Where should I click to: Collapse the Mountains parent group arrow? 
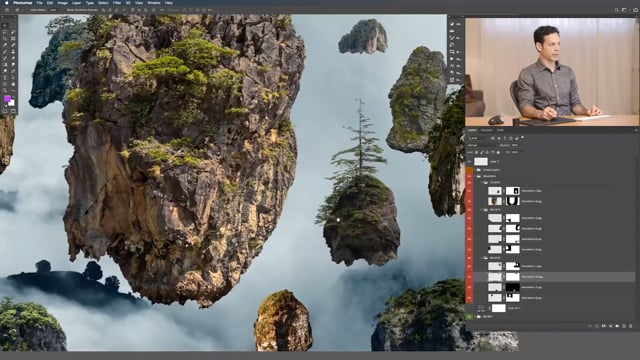pyautogui.click(x=475, y=176)
